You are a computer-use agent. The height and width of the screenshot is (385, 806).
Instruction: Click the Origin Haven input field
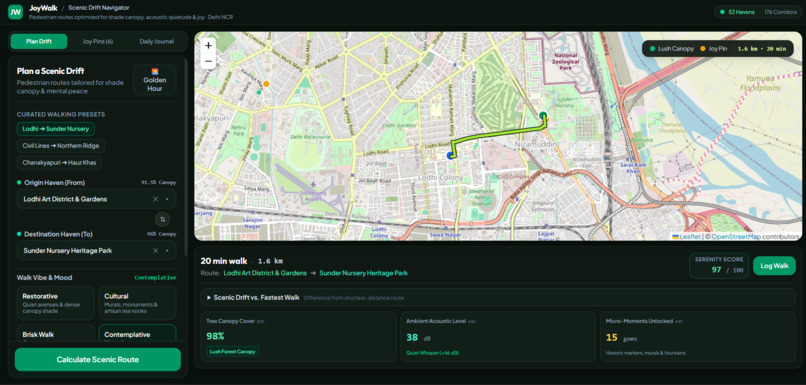[x=96, y=199]
